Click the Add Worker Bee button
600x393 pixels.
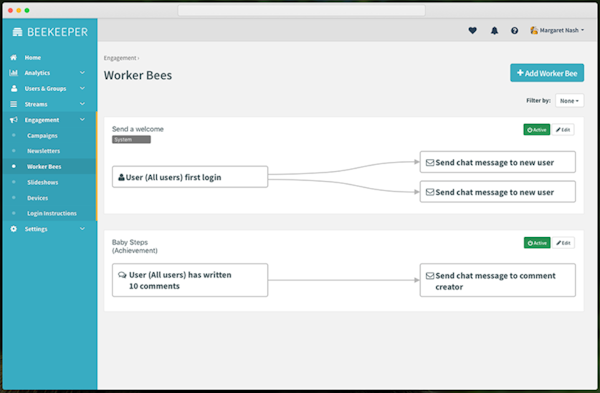(547, 73)
